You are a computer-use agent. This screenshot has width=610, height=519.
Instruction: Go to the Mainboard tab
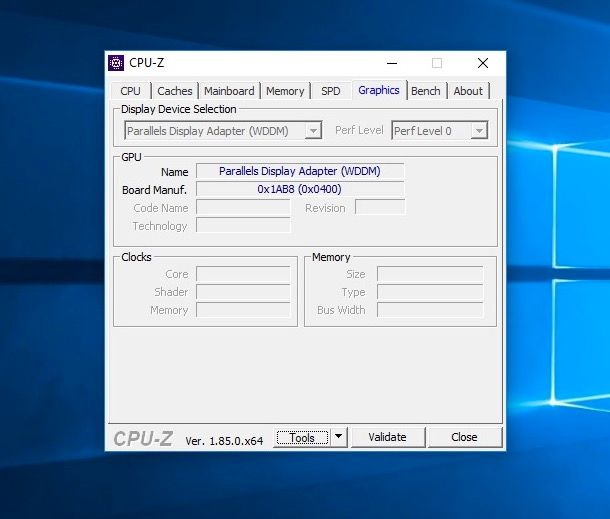[229, 91]
